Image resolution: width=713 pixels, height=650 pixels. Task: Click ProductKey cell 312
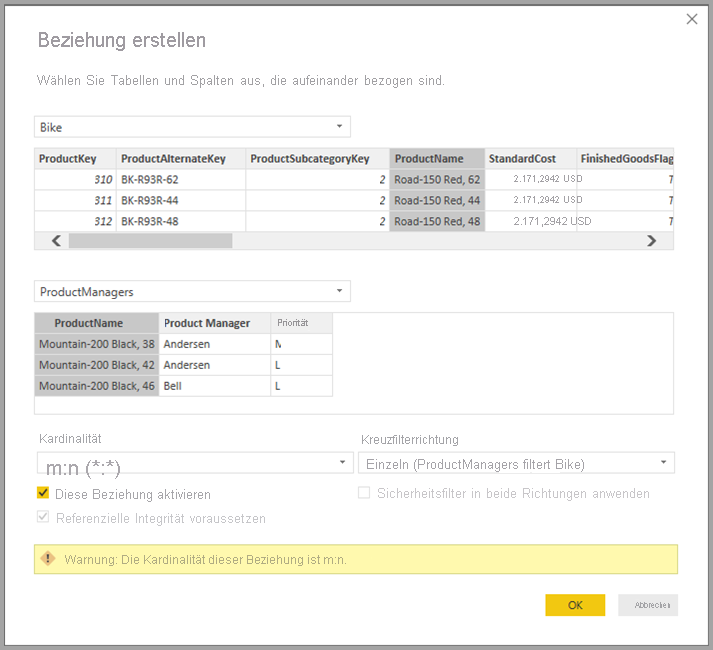tap(75, 222)
